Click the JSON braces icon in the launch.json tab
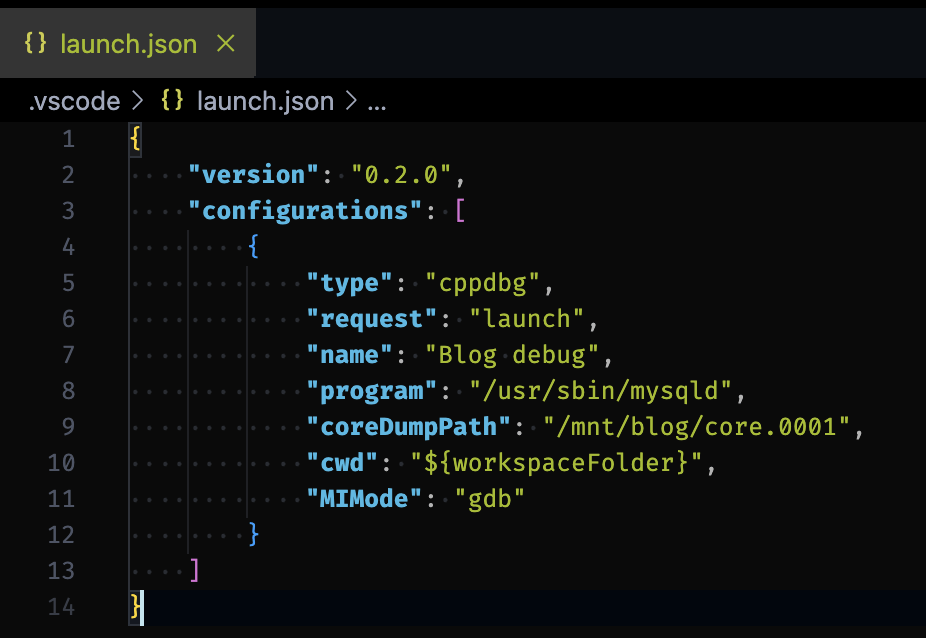Image resolution: width=926 pixels, height=638 pixels. [35, 43]
